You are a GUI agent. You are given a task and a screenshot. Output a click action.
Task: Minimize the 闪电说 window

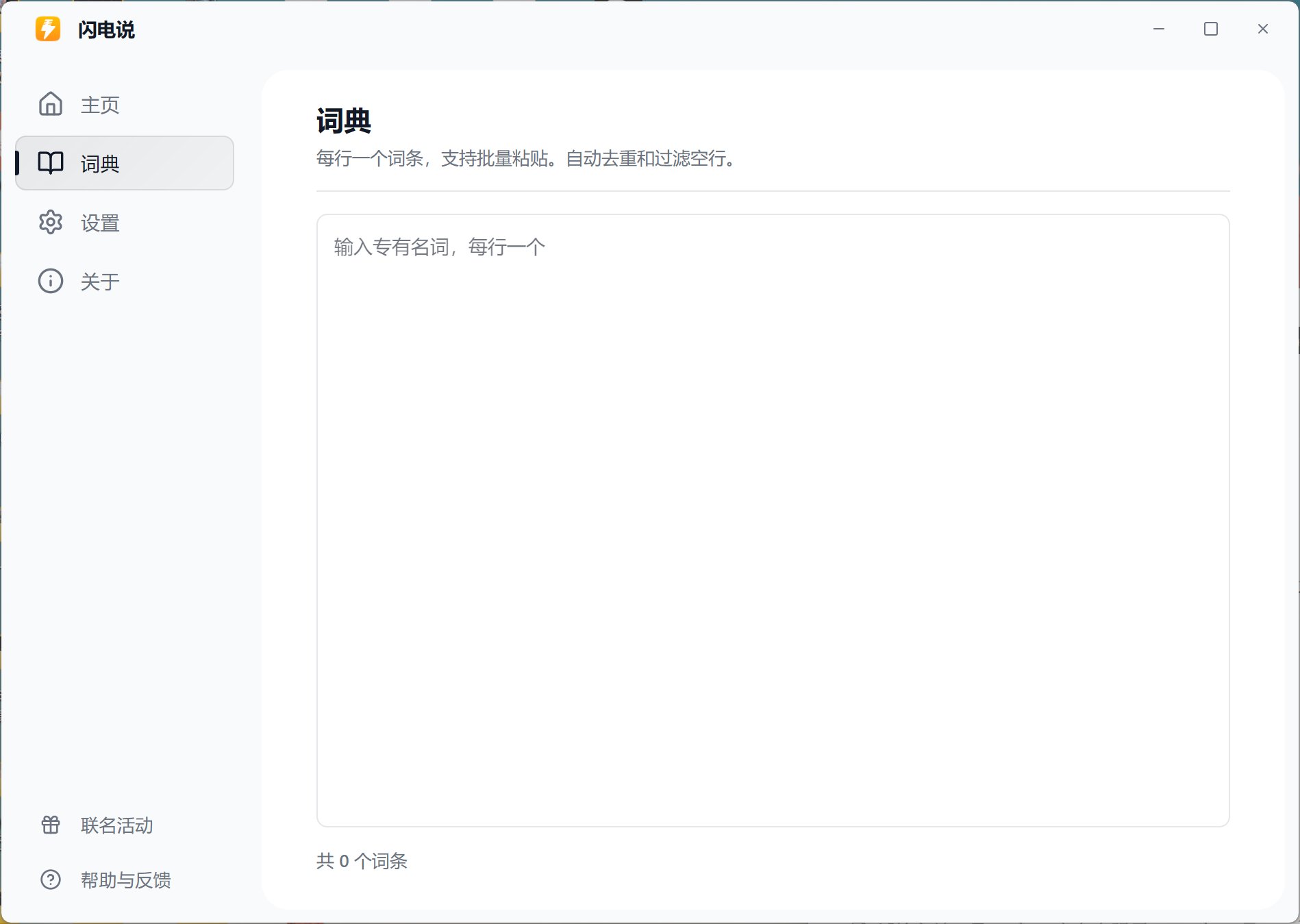click(x=1159, y=29)
